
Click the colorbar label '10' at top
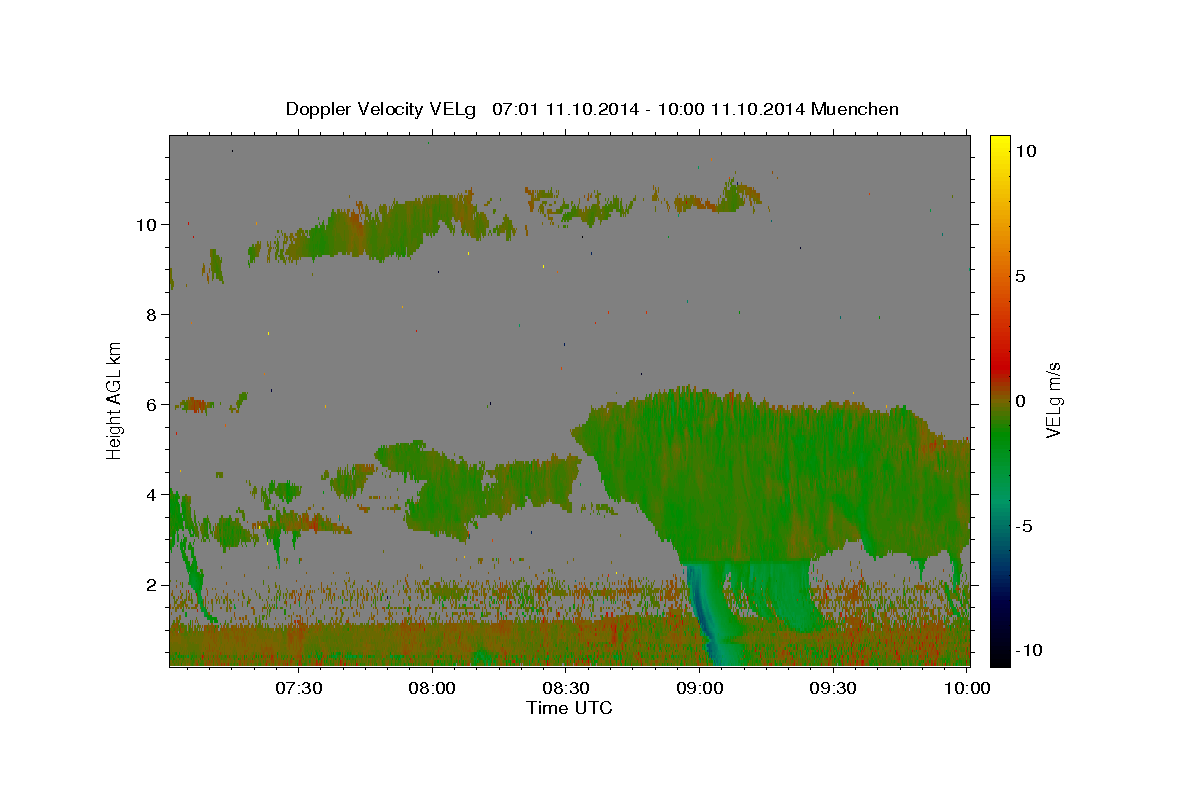click(x=1025, y=150)
